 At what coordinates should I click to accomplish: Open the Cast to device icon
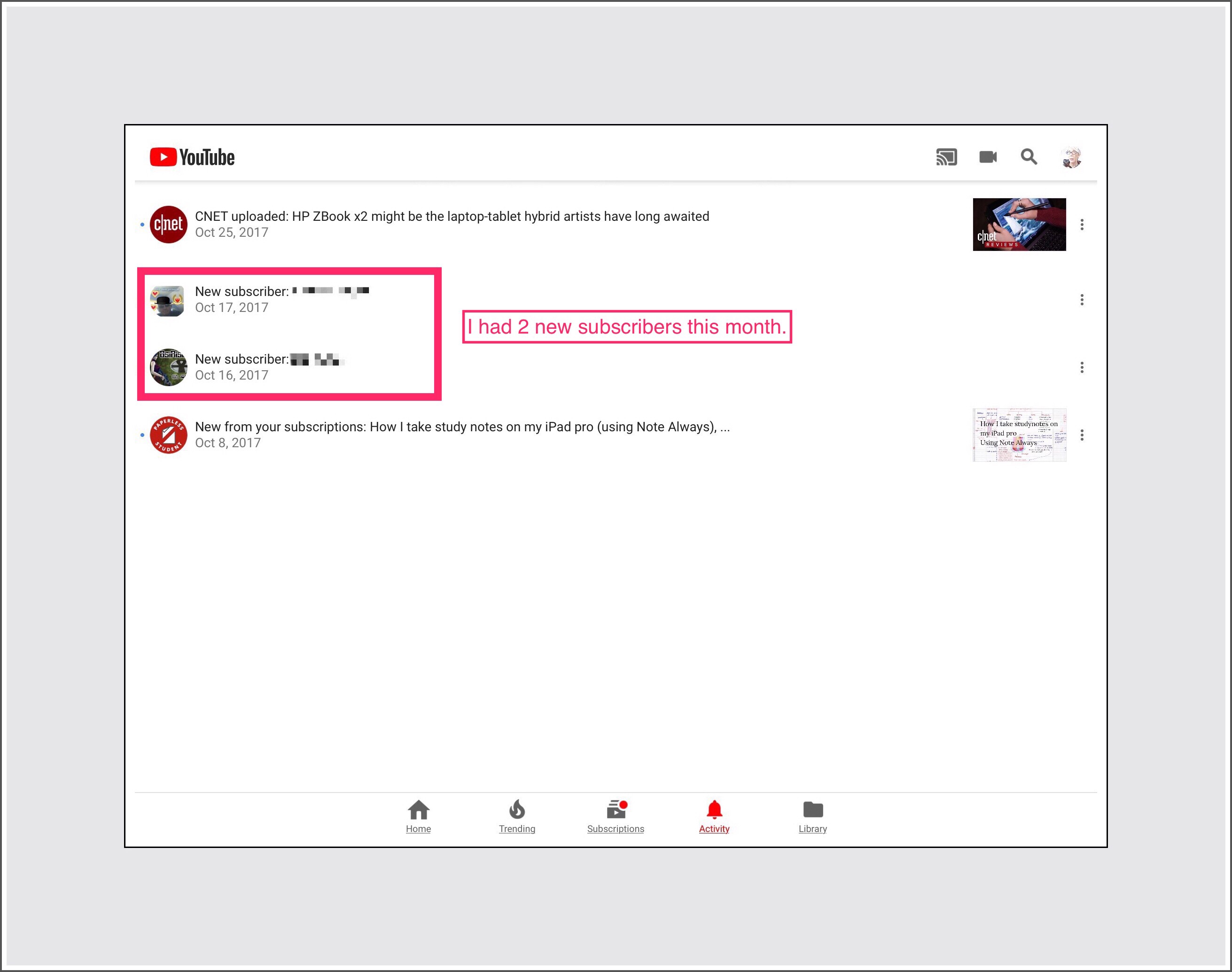946,157
